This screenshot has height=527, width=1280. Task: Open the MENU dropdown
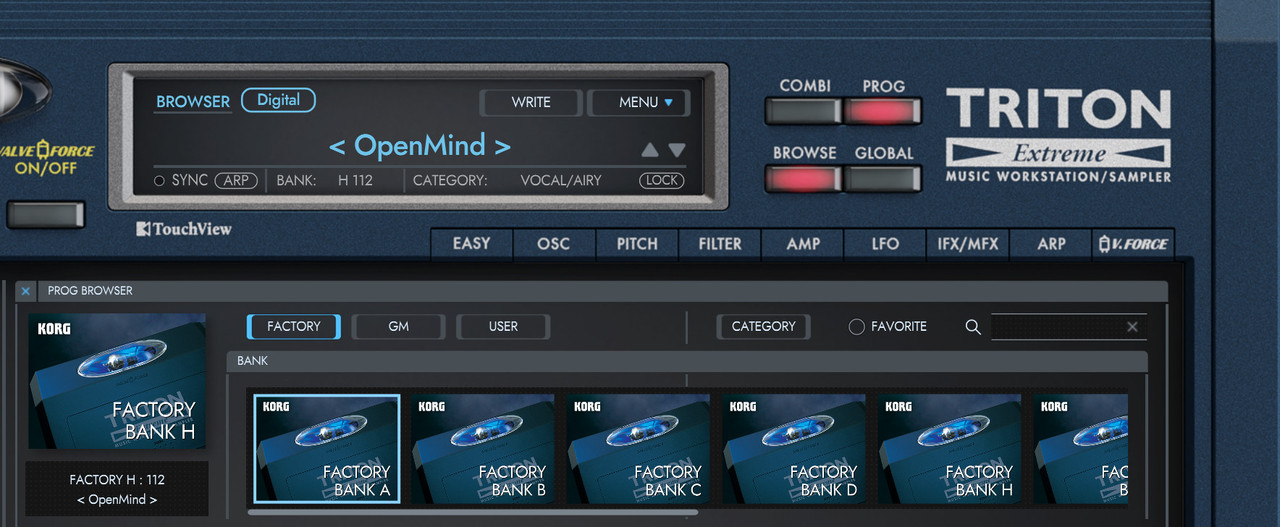[x=639, y=102]
